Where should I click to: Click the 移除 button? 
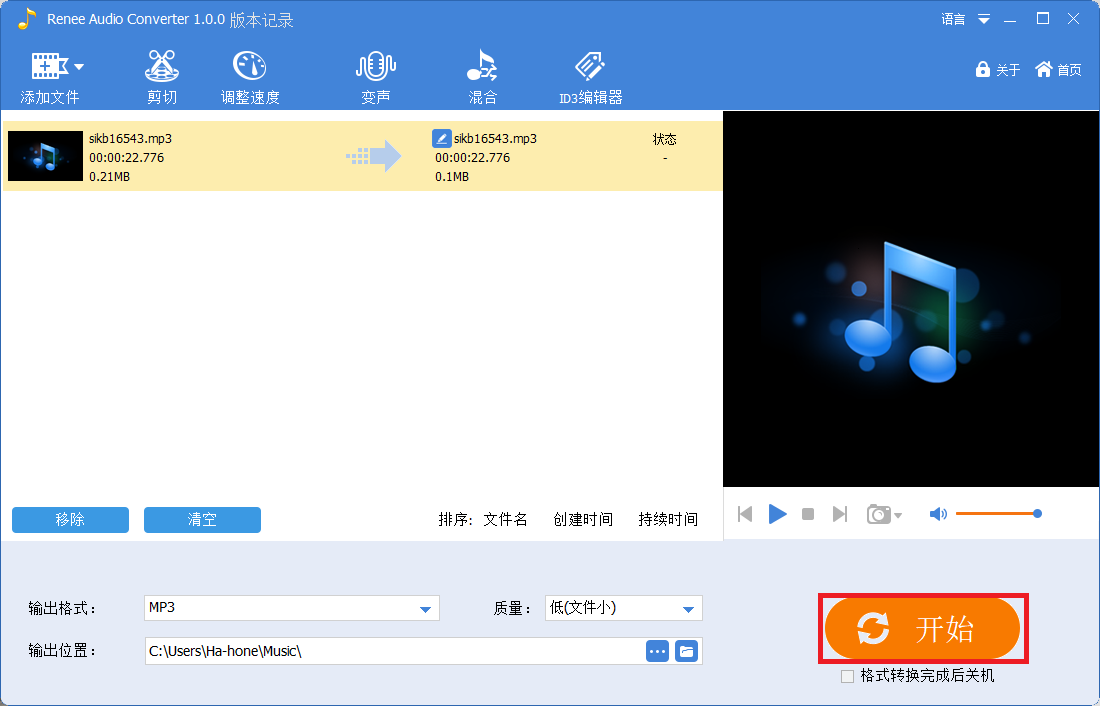point(70,520)
